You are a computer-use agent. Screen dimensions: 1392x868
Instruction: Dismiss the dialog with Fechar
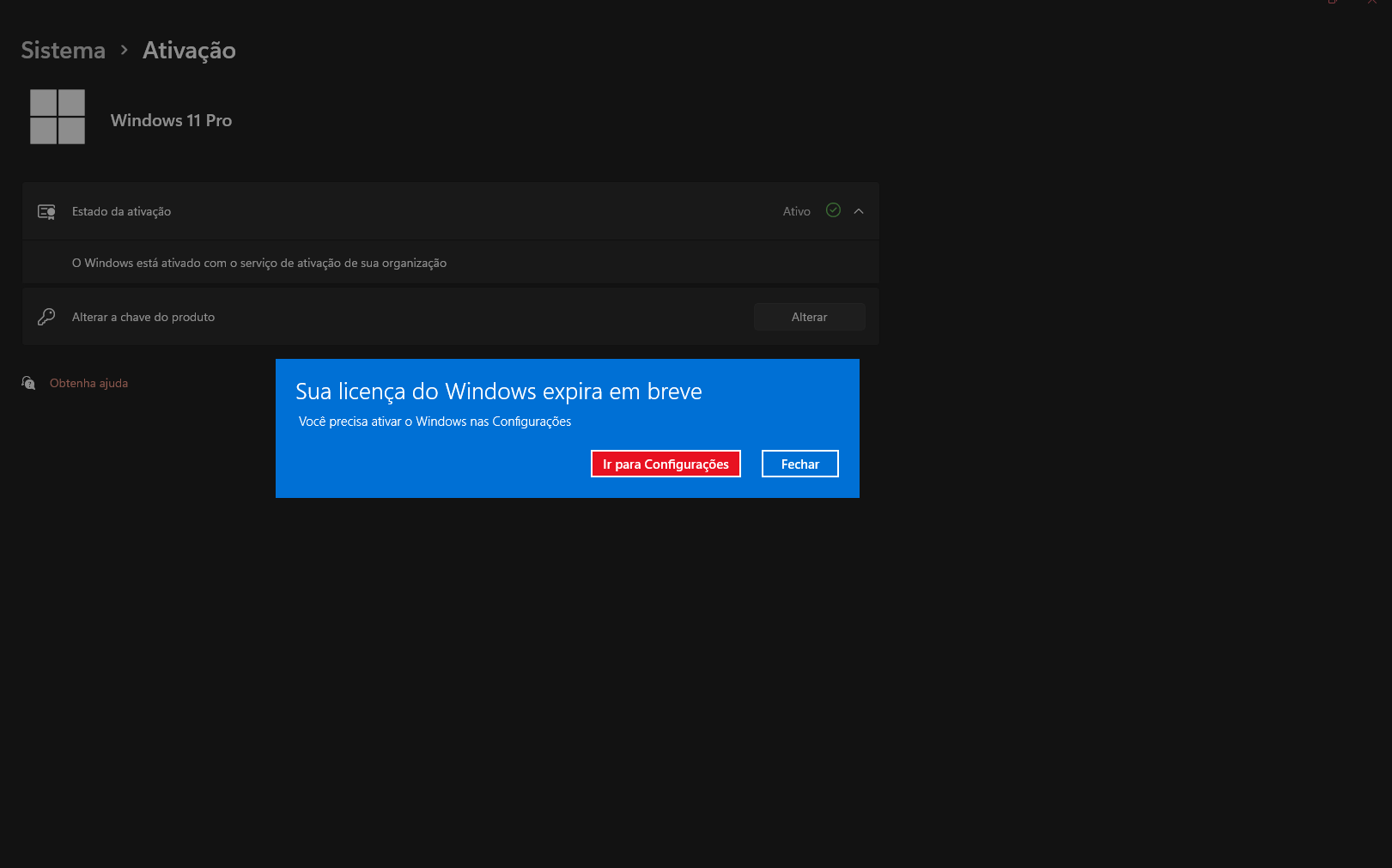tap(800, 464)
